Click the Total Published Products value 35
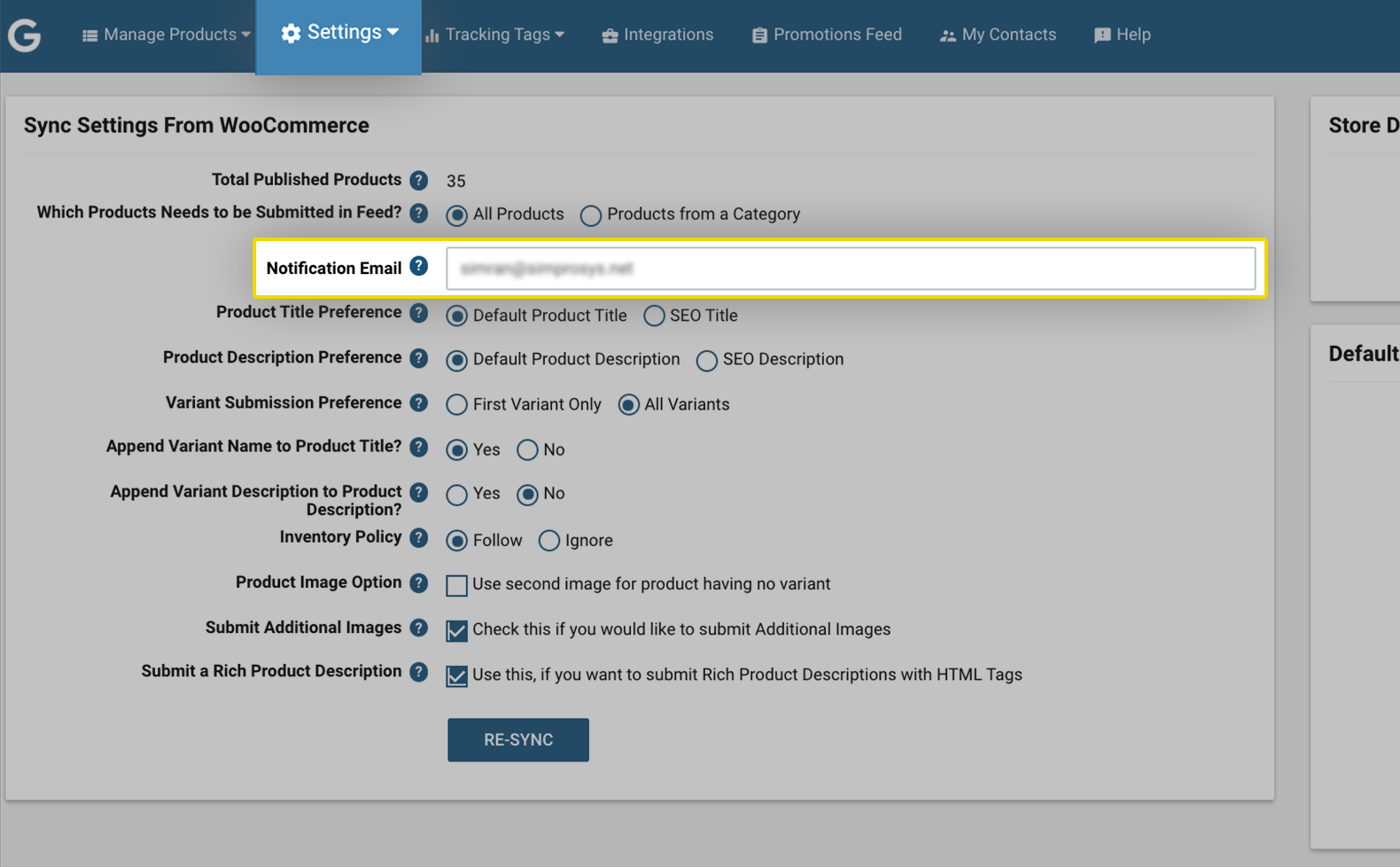Viewport: 1400px width, 867px height. click(x=456, y=181)
